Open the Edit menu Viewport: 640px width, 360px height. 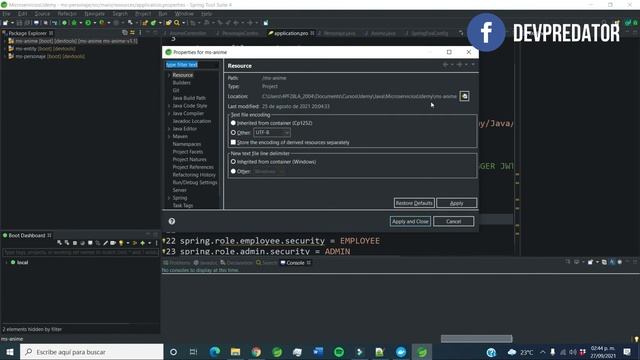tap(22, 13)
